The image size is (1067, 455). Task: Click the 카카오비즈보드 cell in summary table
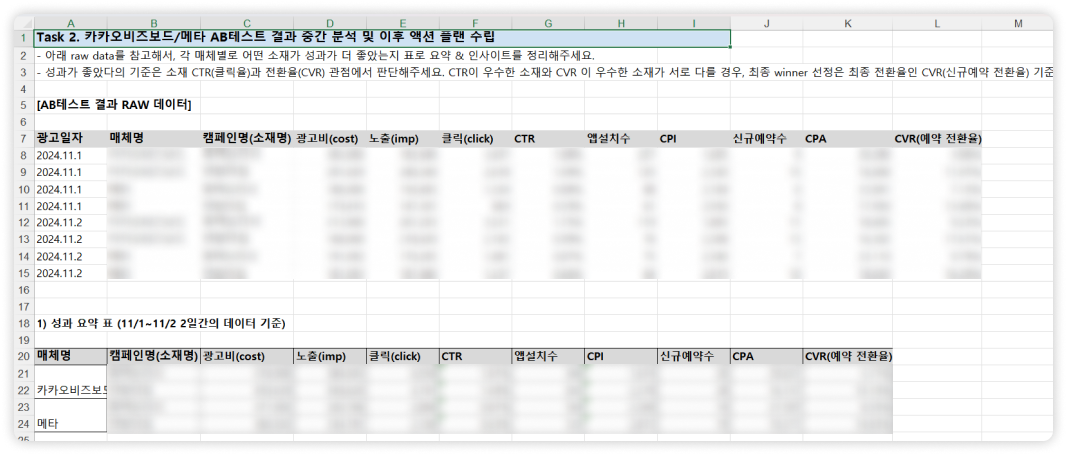(x=70, y=389)
